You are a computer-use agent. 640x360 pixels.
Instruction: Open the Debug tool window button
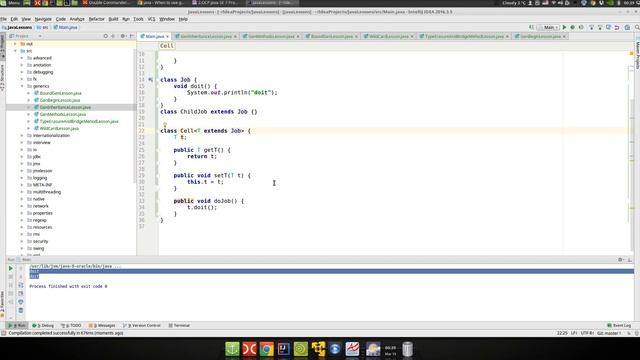click(x=43, y=325)
